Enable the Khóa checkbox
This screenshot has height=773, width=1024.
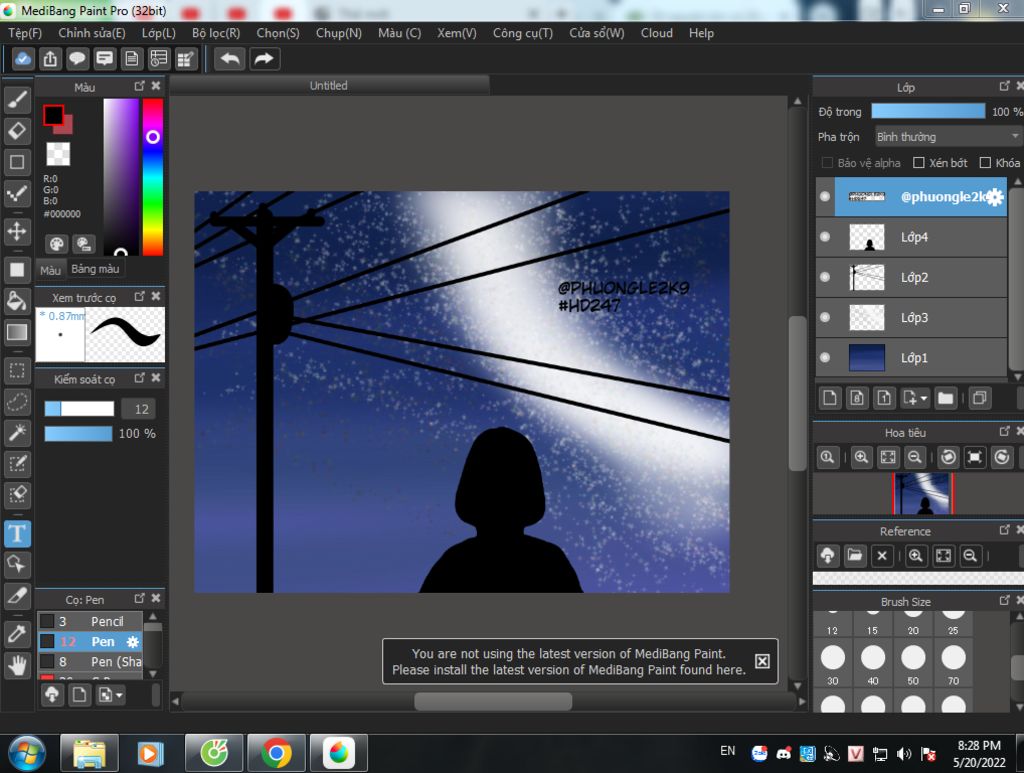(x=985, y=163)
